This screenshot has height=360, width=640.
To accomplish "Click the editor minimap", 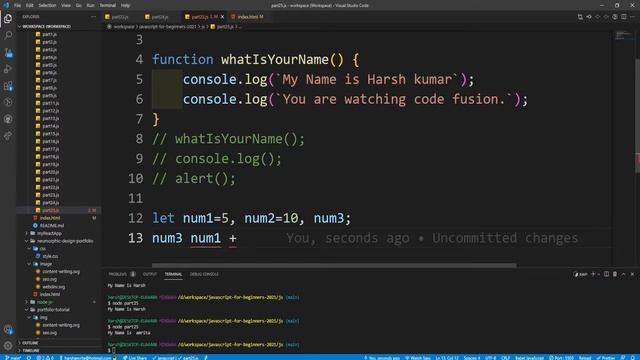I will pos(624,36).
